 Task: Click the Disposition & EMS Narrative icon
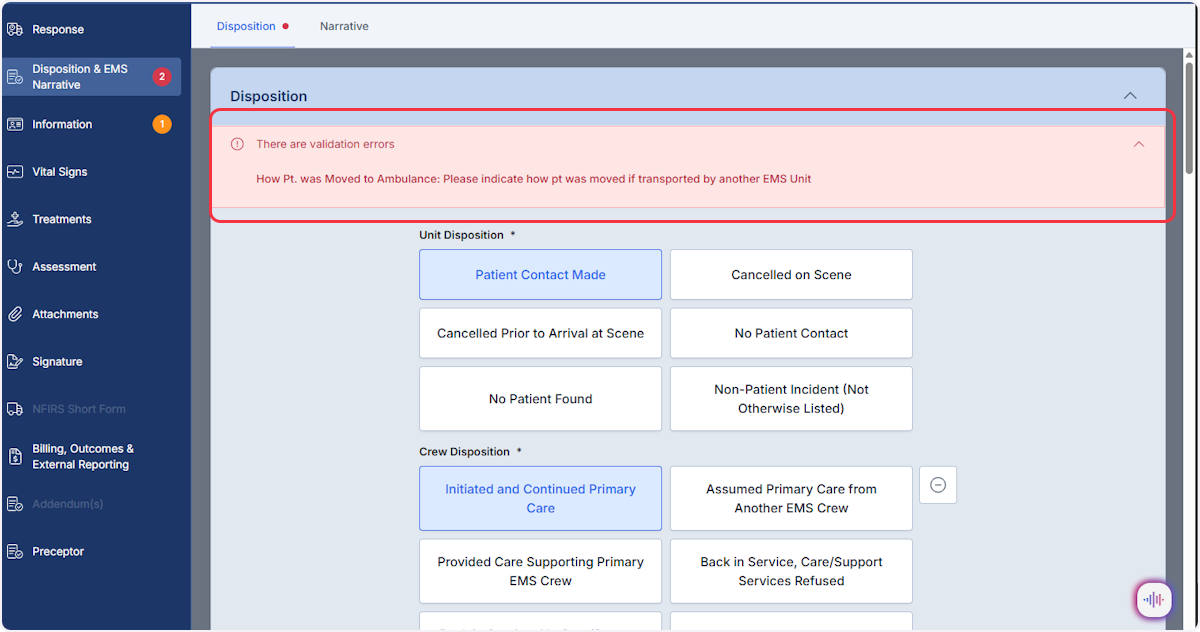15,77
